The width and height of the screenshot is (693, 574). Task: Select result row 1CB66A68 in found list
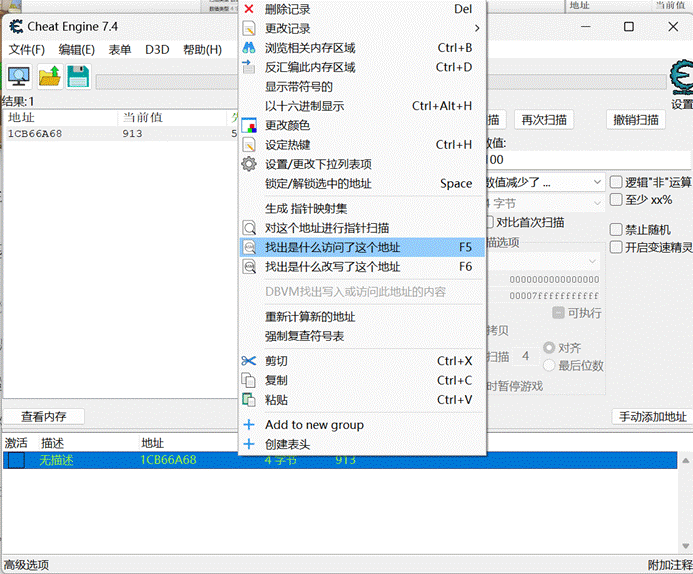tap(120, 133)
